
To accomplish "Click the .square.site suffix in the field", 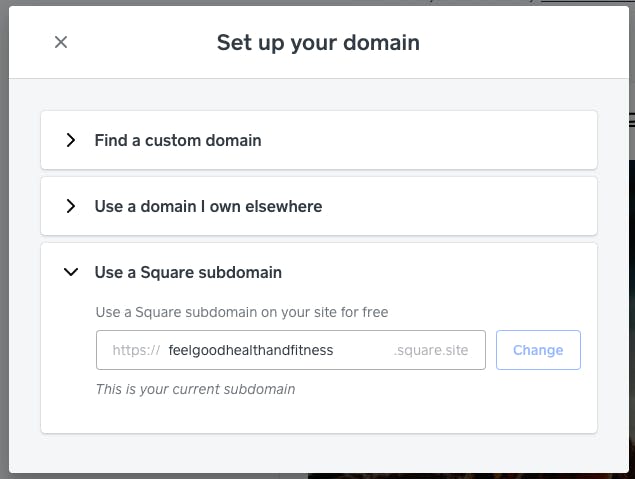I will (431, 350).
